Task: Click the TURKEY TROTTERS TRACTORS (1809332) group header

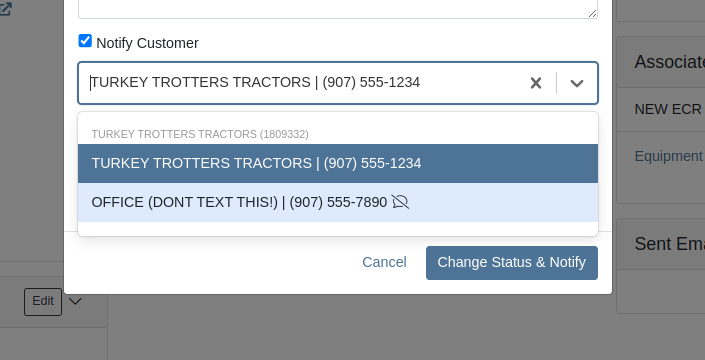Action: [200, 134]
